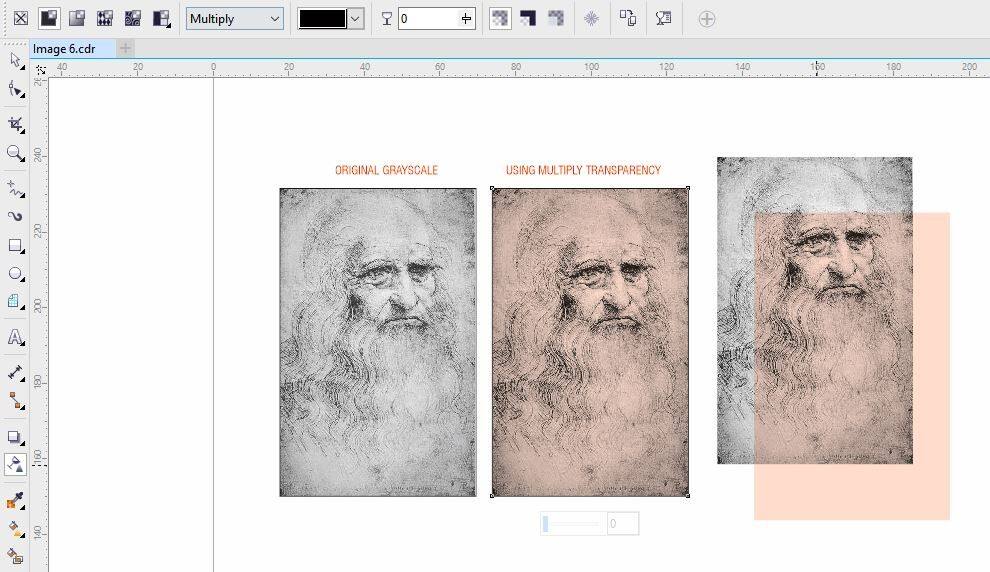This screenshot has width=990, height=572.
Task: Click the black transparency color swatch
Action: click(x=323, y=19)
